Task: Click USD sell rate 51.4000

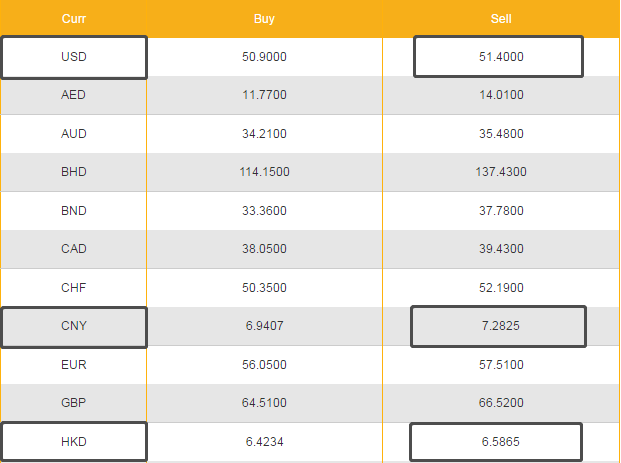Action: [x=500, y=57]
